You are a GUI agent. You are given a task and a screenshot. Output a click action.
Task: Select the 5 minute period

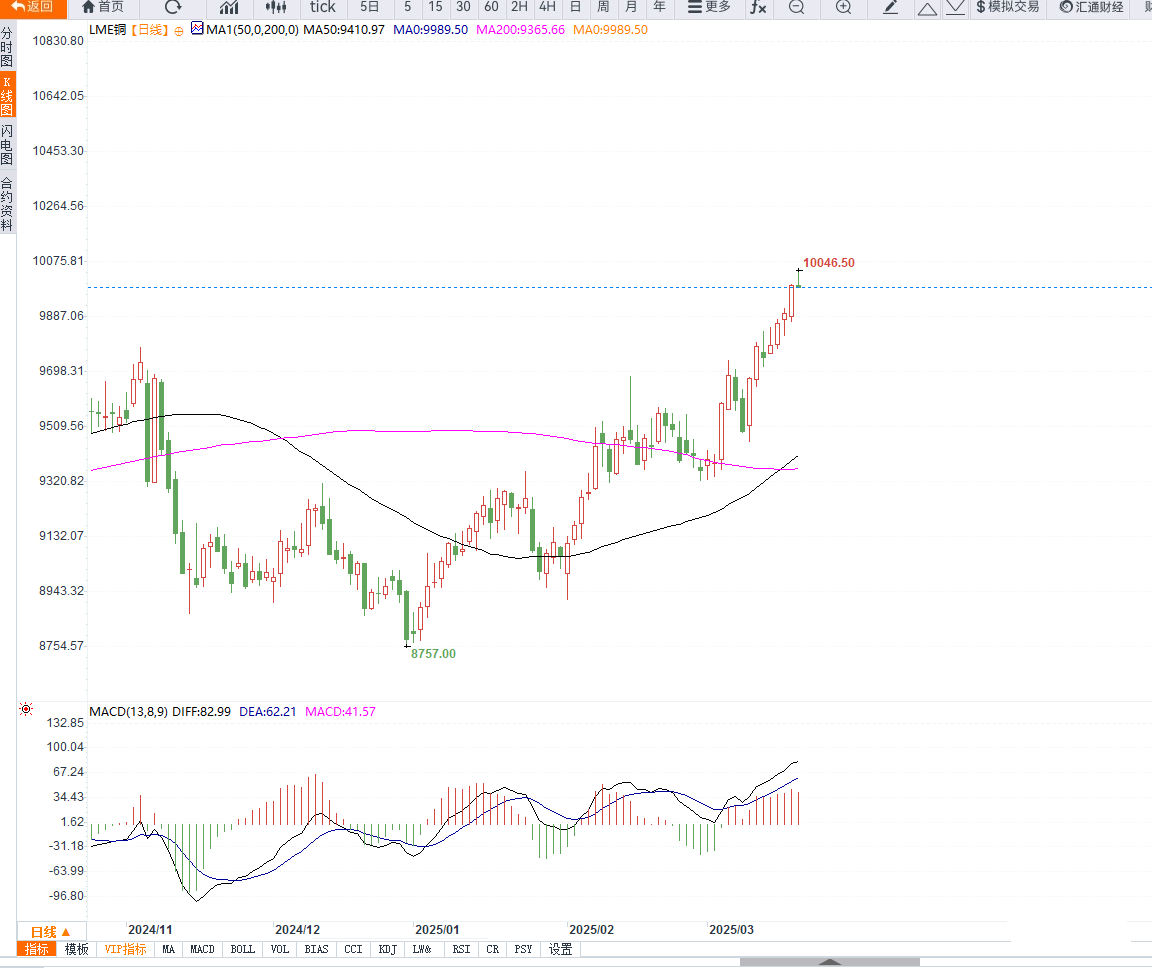408,7
